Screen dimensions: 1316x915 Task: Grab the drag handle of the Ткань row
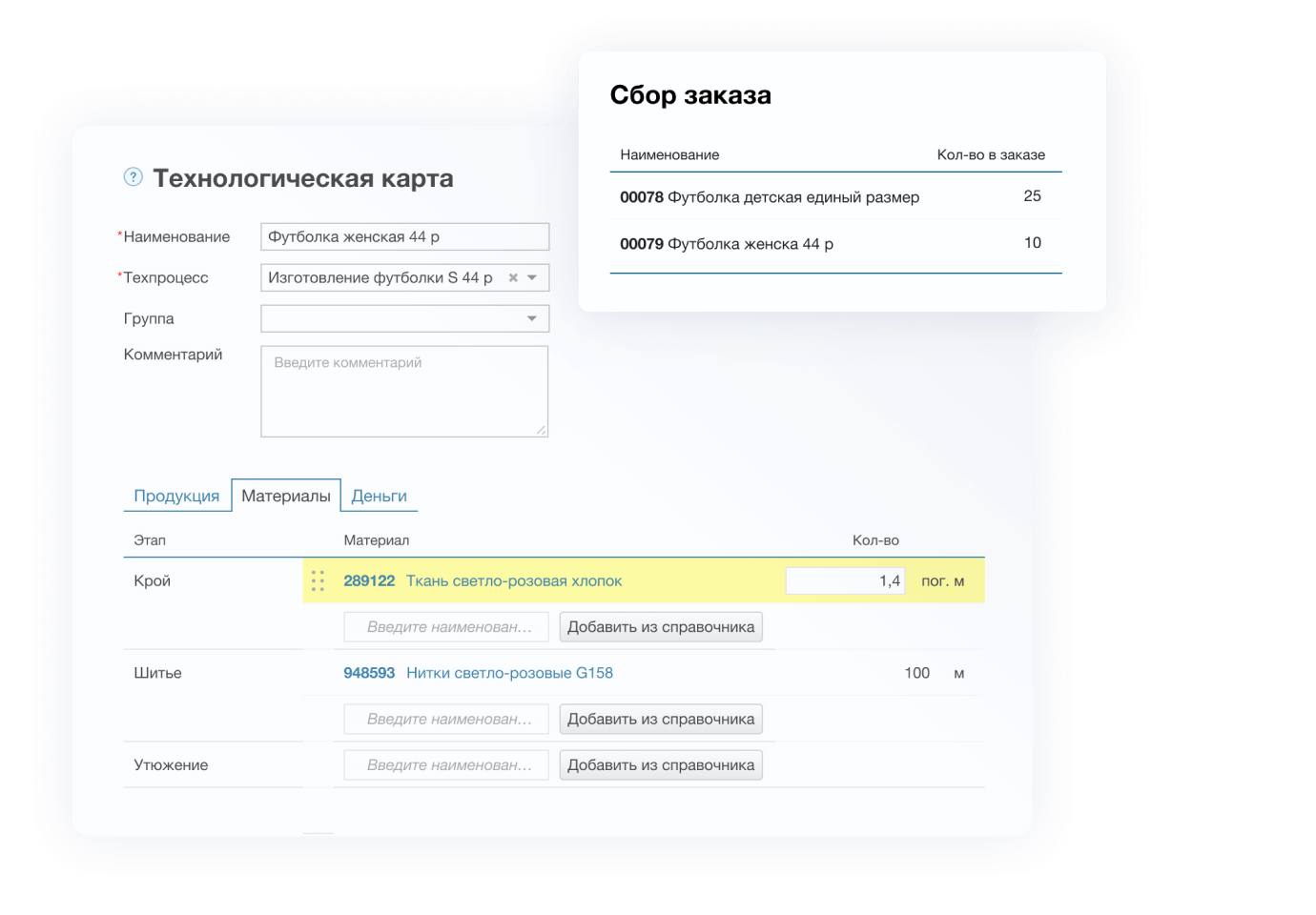[318, 580]
